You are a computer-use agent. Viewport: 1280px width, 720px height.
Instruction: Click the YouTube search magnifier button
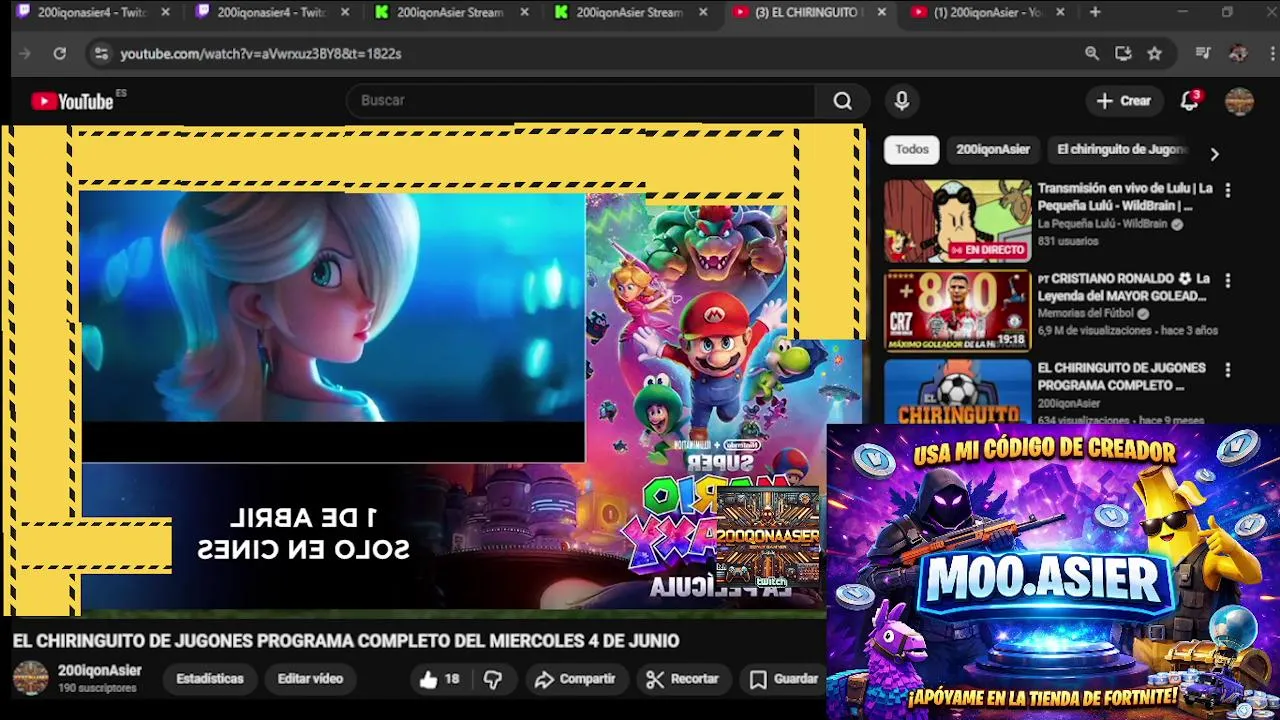pyautogui.click(x=843, y=101)
